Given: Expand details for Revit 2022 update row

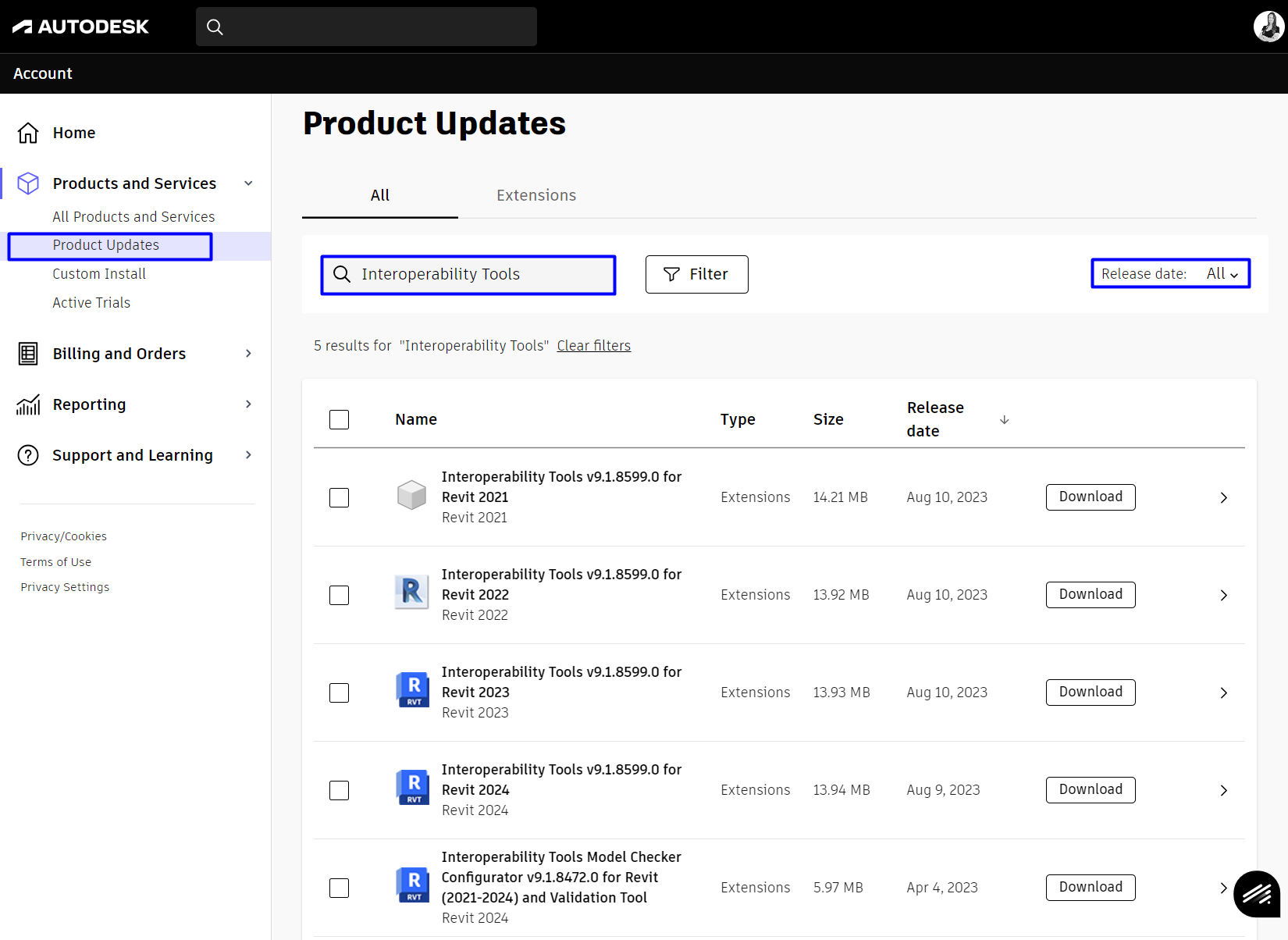Looking at the screenshot, I should 1223,595.
